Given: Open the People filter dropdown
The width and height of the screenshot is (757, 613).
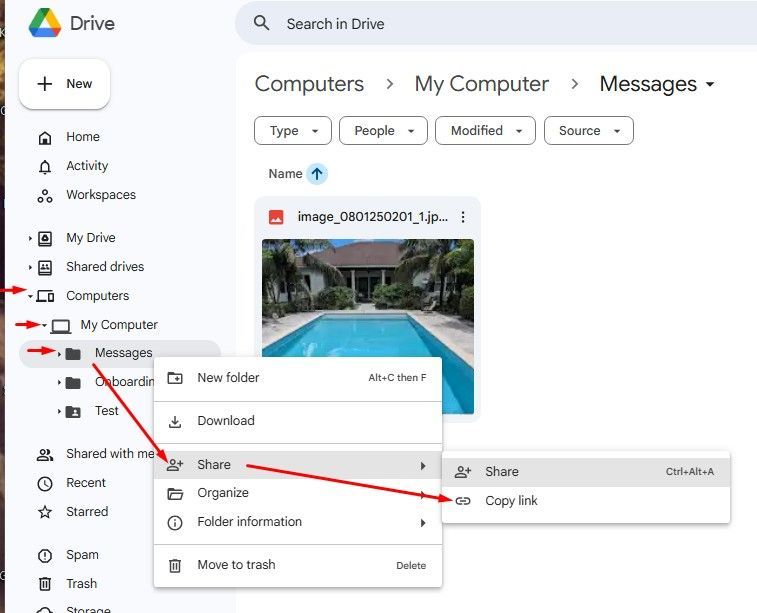Looking at the screenshot, I should 383,130.
